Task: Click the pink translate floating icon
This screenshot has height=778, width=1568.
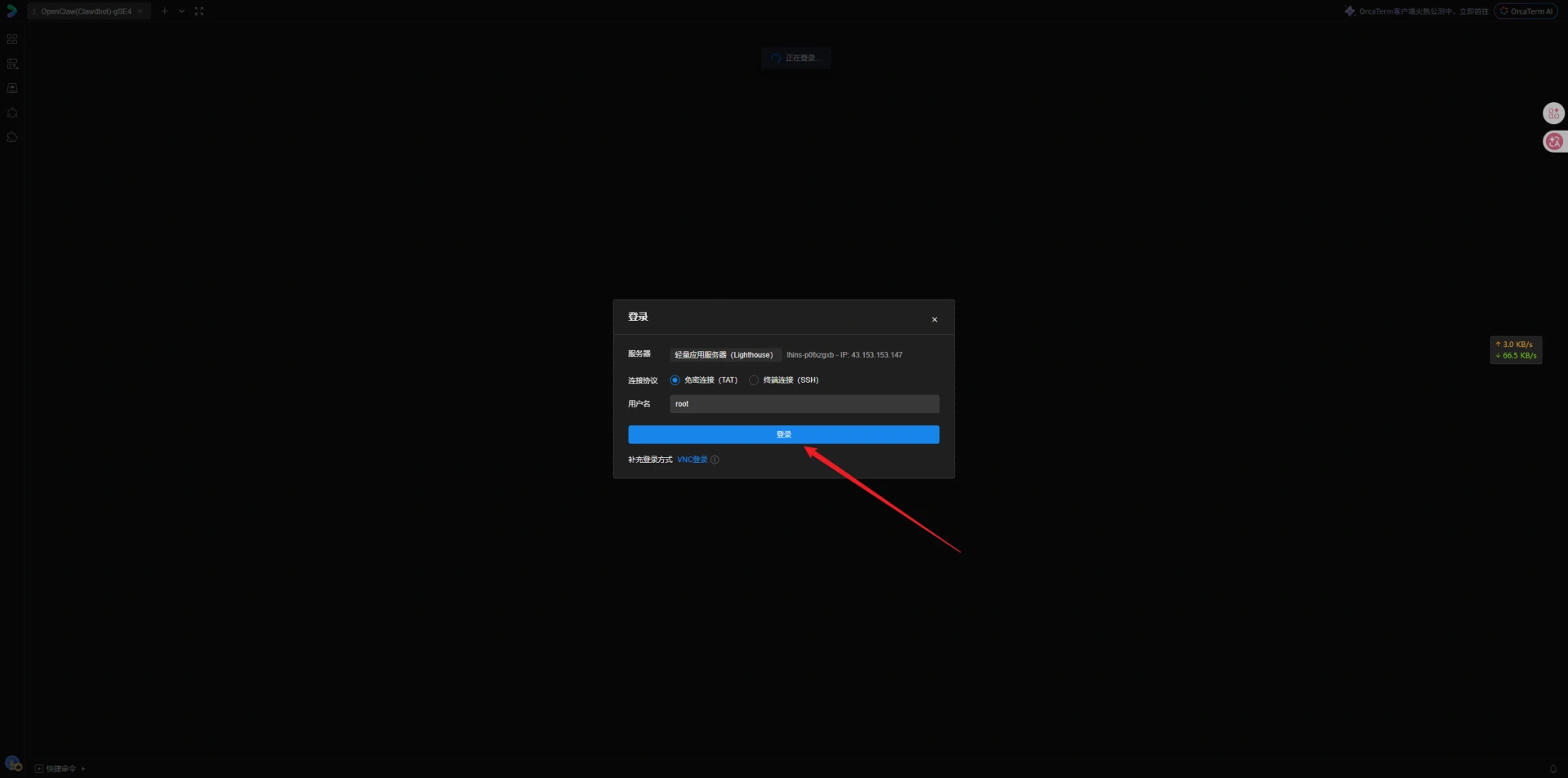Action: coord(1554,142)
